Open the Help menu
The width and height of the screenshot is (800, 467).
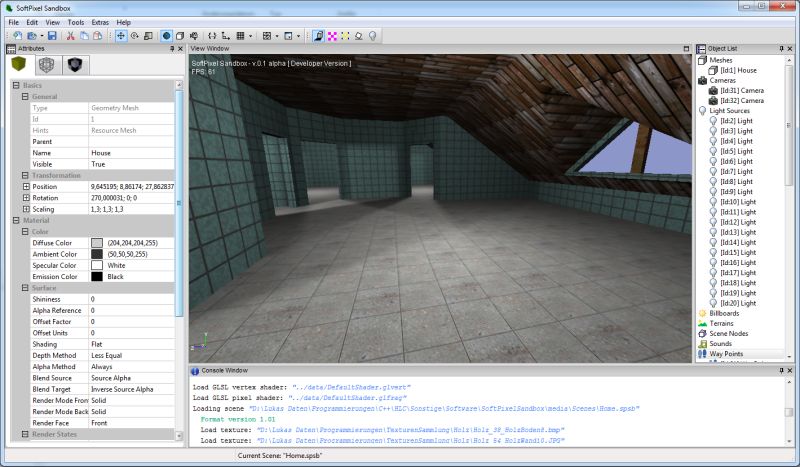tap(123, 22)
